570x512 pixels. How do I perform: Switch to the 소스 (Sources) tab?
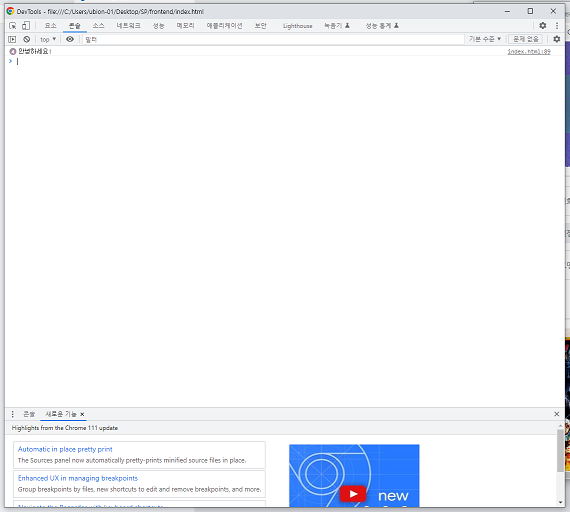coord(98,26)
